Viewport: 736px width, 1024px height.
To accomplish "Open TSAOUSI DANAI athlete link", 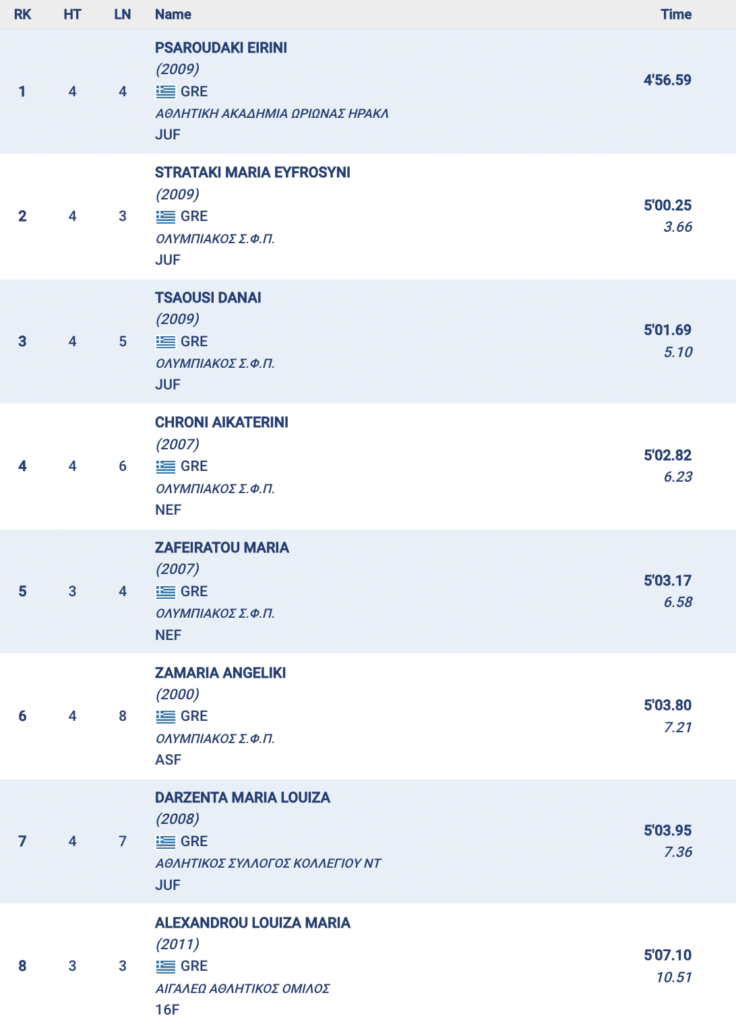I will coord(208,297).
